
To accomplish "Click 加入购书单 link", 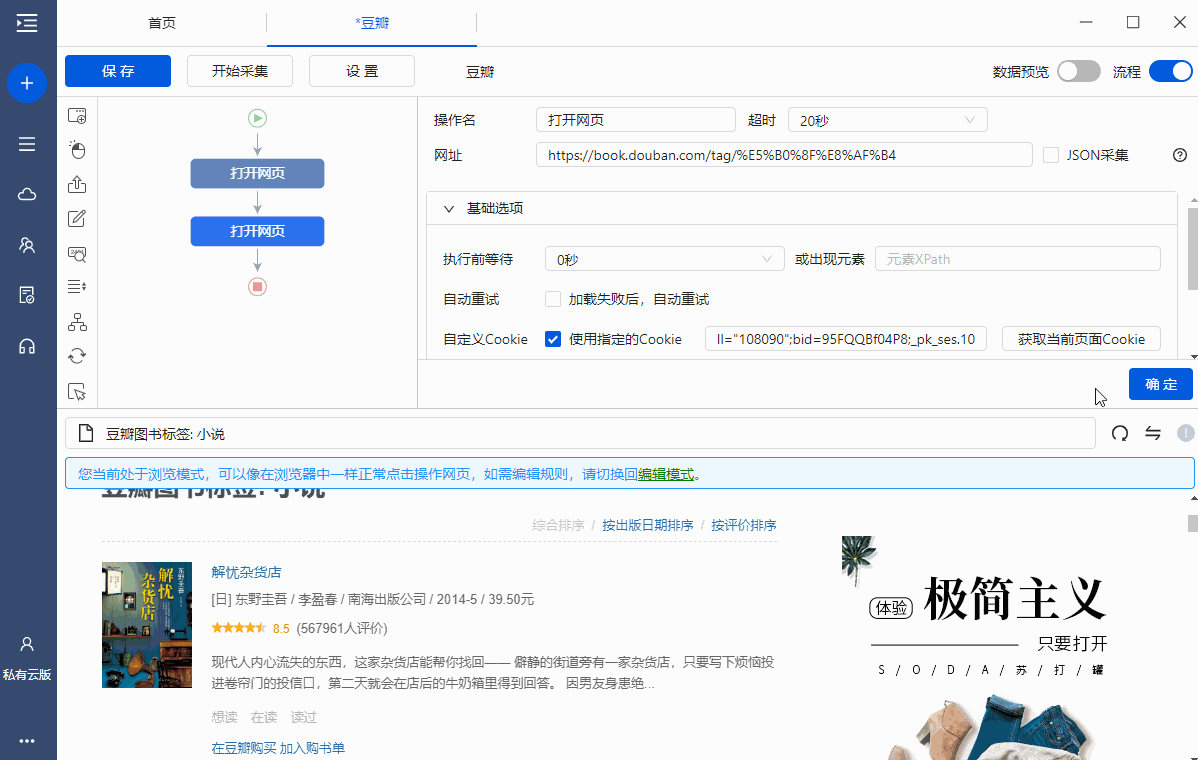I will (312, 749).
